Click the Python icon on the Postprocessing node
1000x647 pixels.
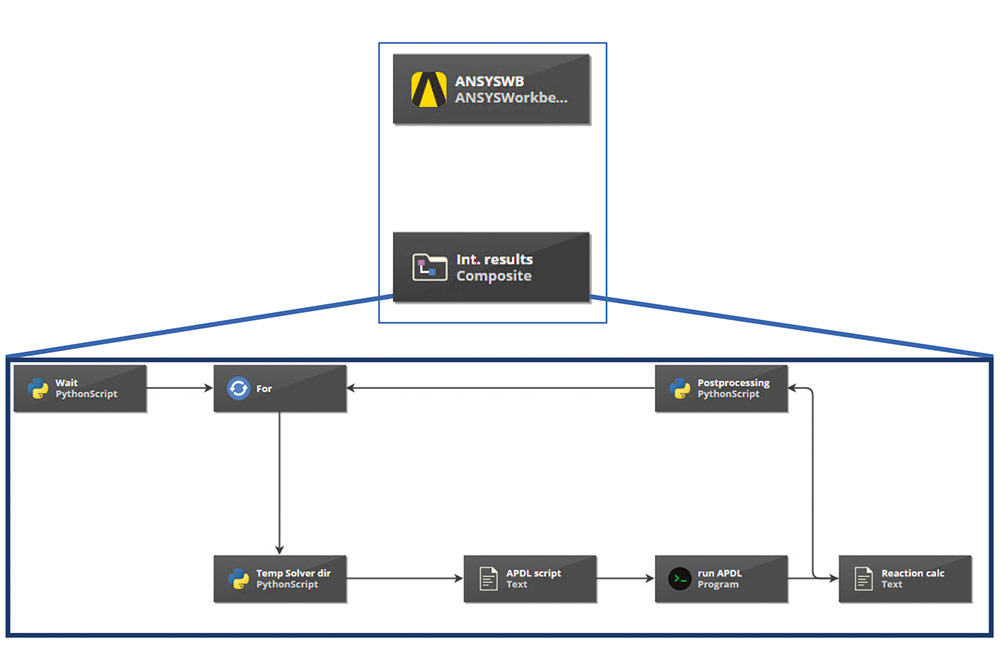[x=680, y=388]
